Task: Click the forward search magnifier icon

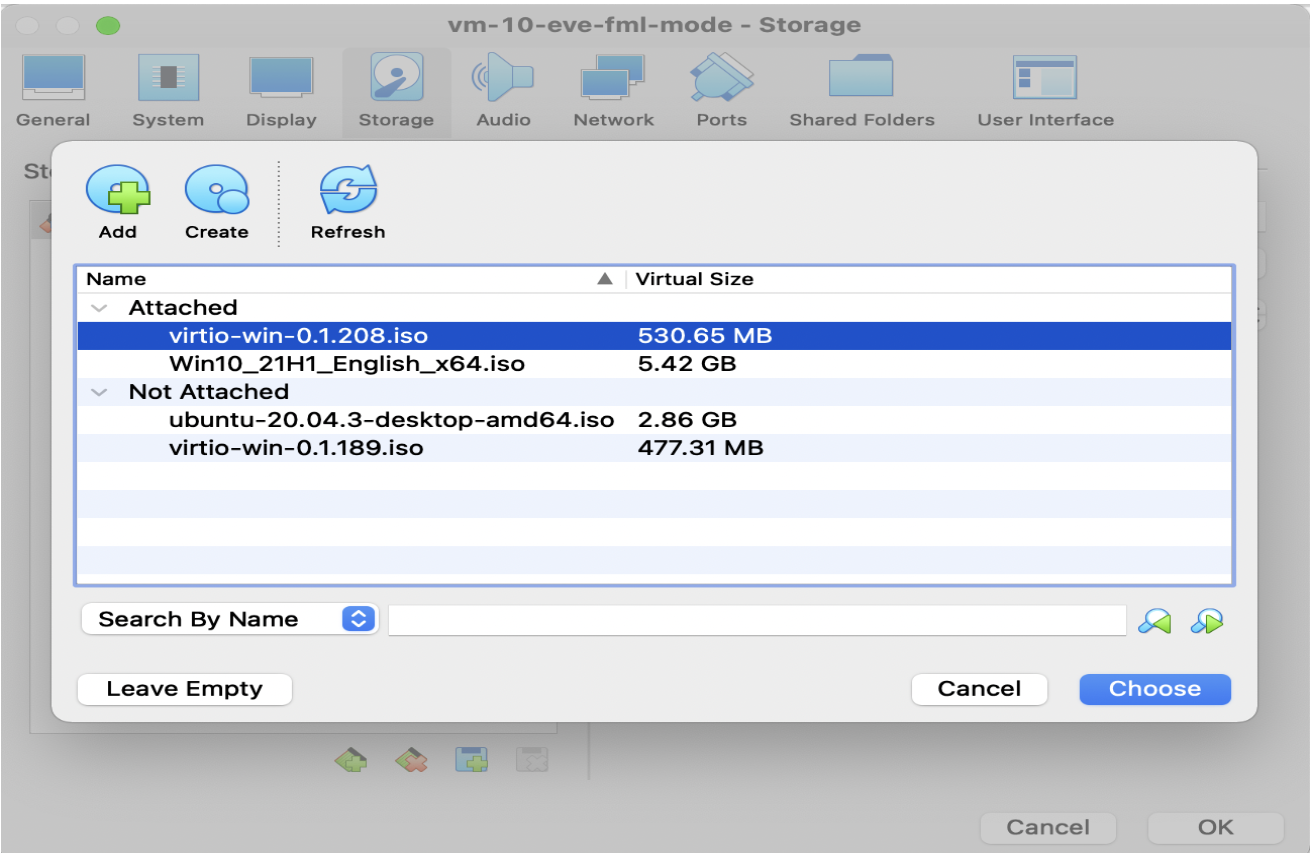Action: click(1206, 620)
